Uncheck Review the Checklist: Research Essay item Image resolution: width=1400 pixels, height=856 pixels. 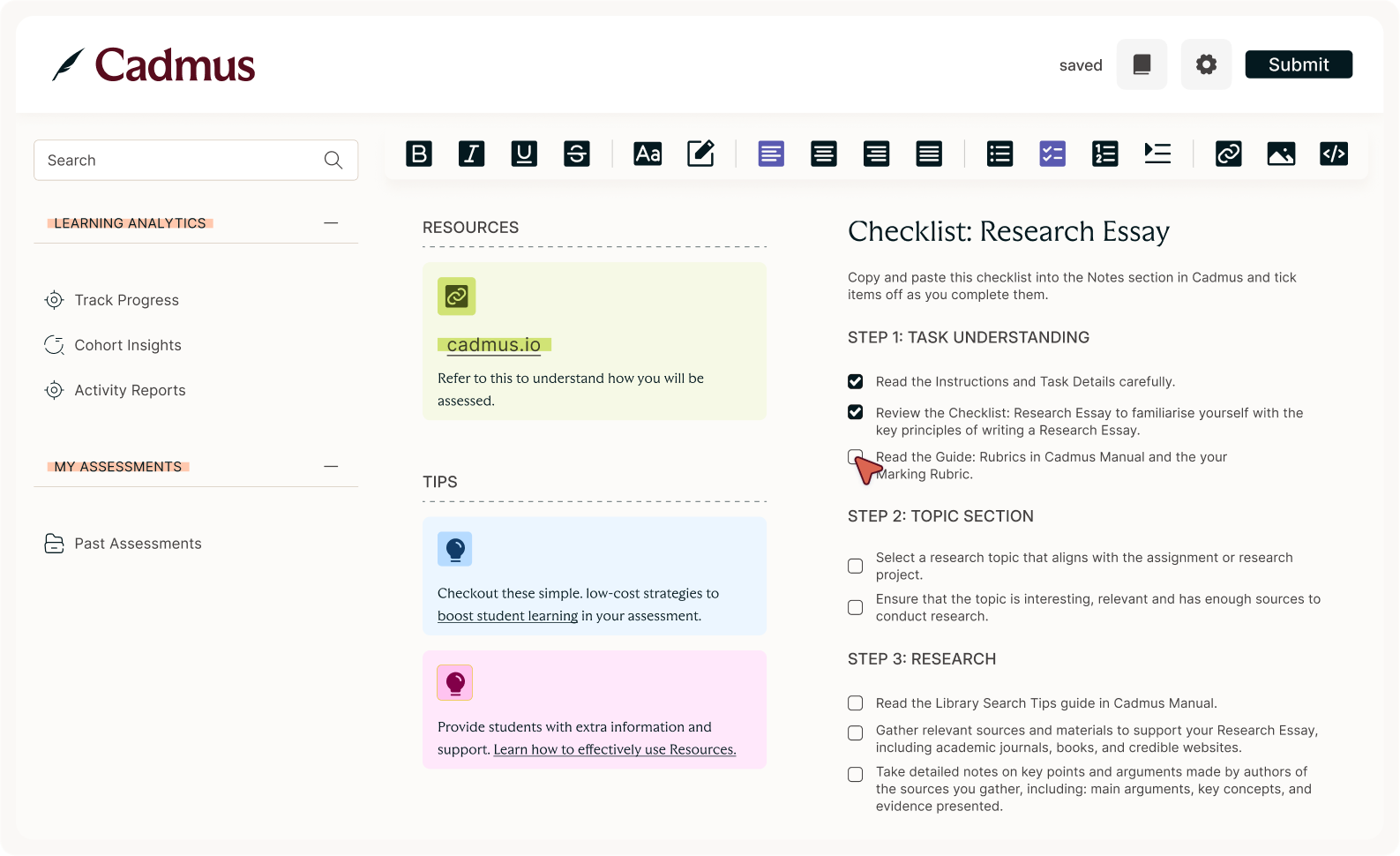click(x=855, y=412)
